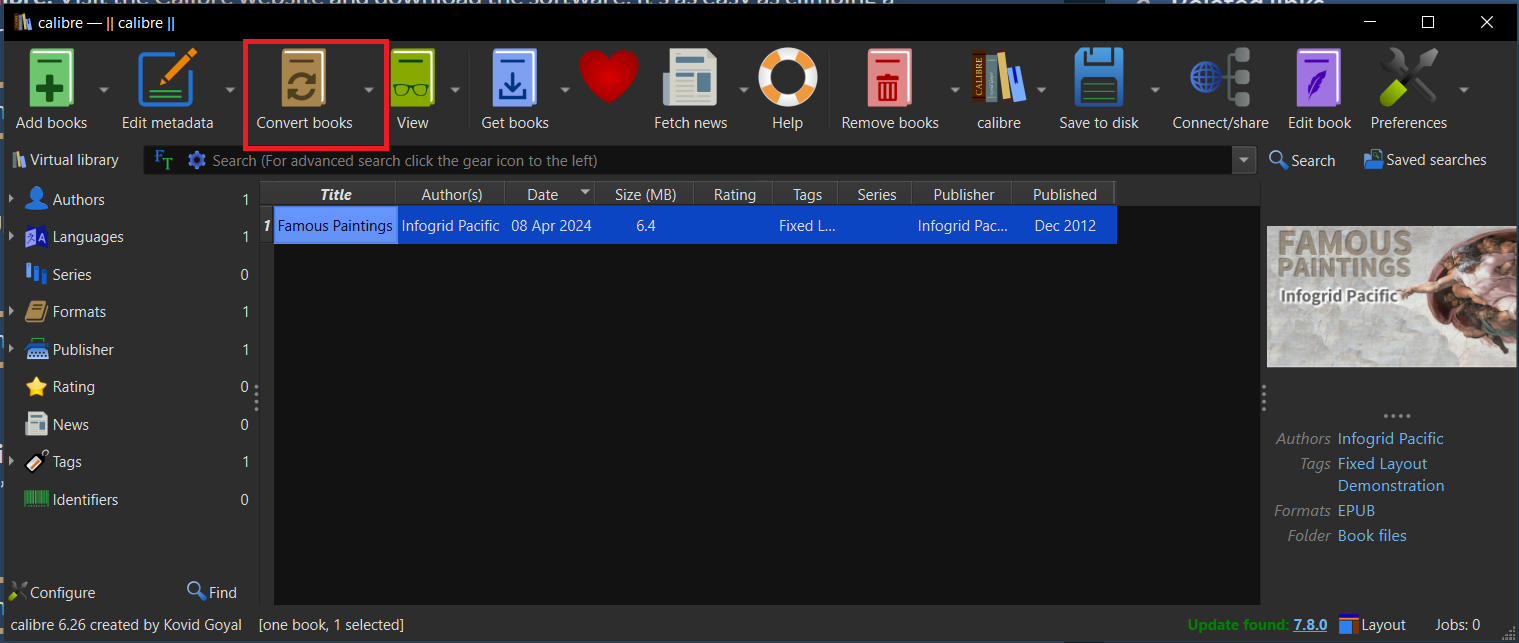Expand the Authors category in sidebar
The height and width of the screenshot is (643, 1519).
(11, 199)
